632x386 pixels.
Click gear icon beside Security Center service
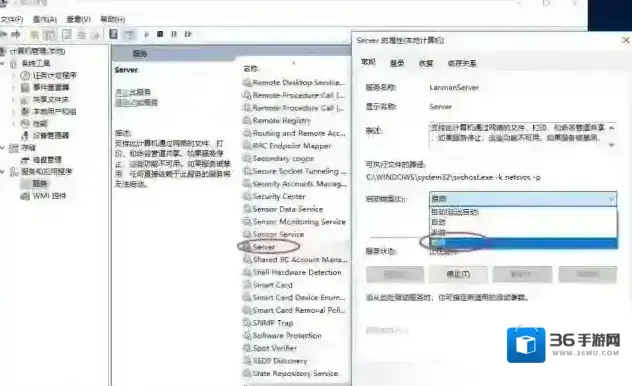247,197
